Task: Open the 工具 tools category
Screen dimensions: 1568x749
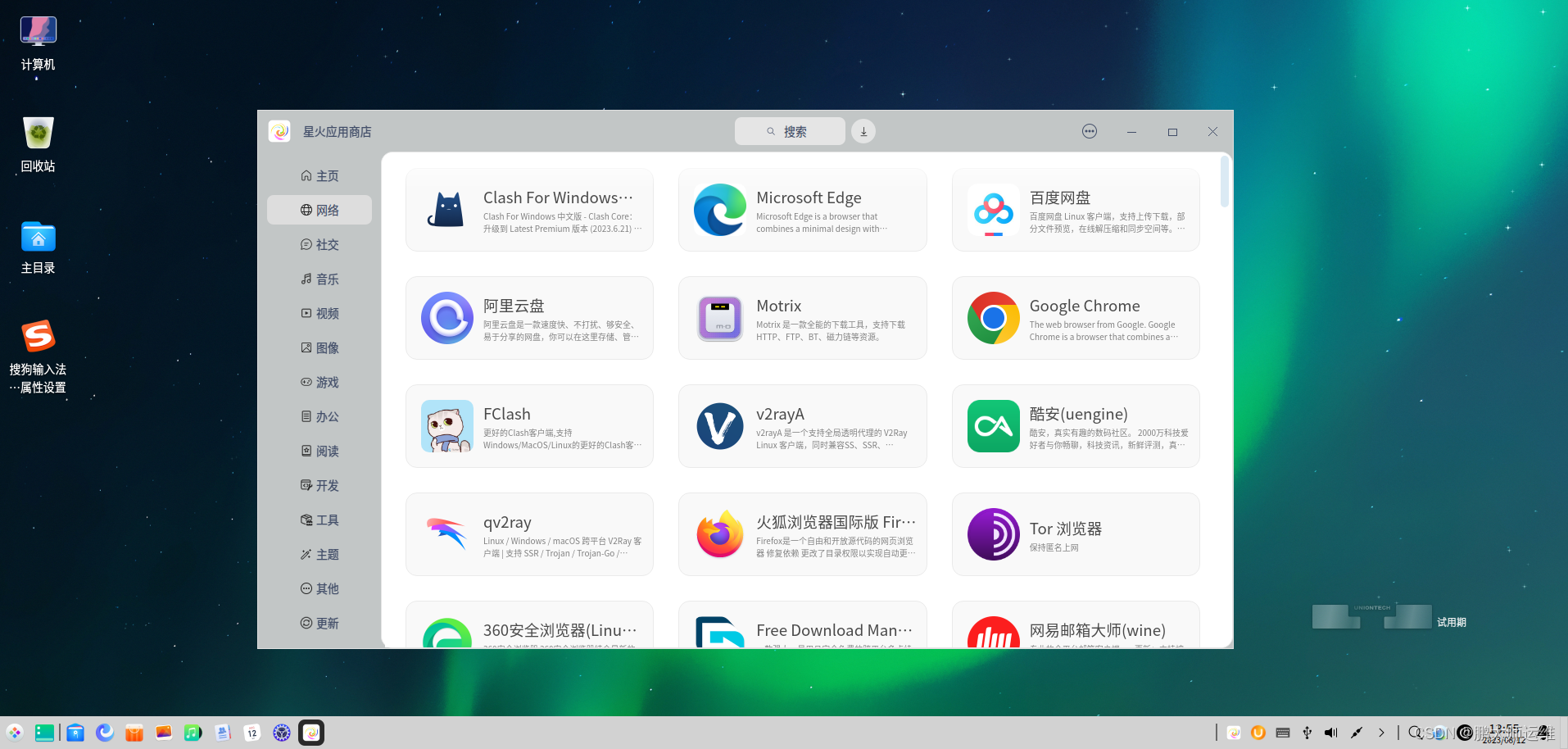Action: (319, 520)
